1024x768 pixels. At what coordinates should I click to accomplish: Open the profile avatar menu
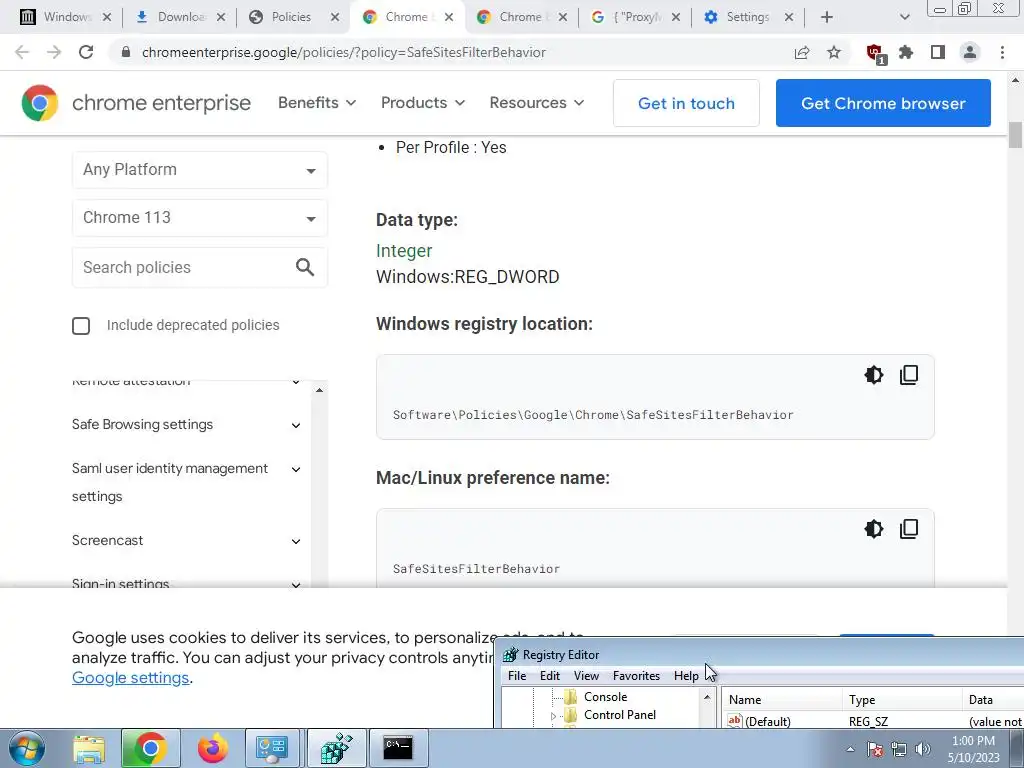tap(970, 52)
